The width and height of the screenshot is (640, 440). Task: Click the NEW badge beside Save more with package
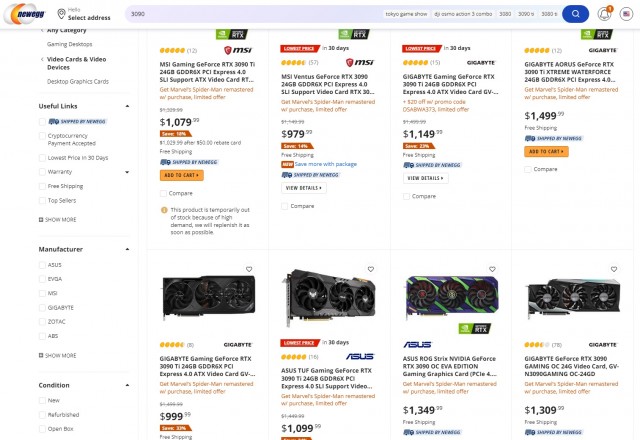pos(287,164)
